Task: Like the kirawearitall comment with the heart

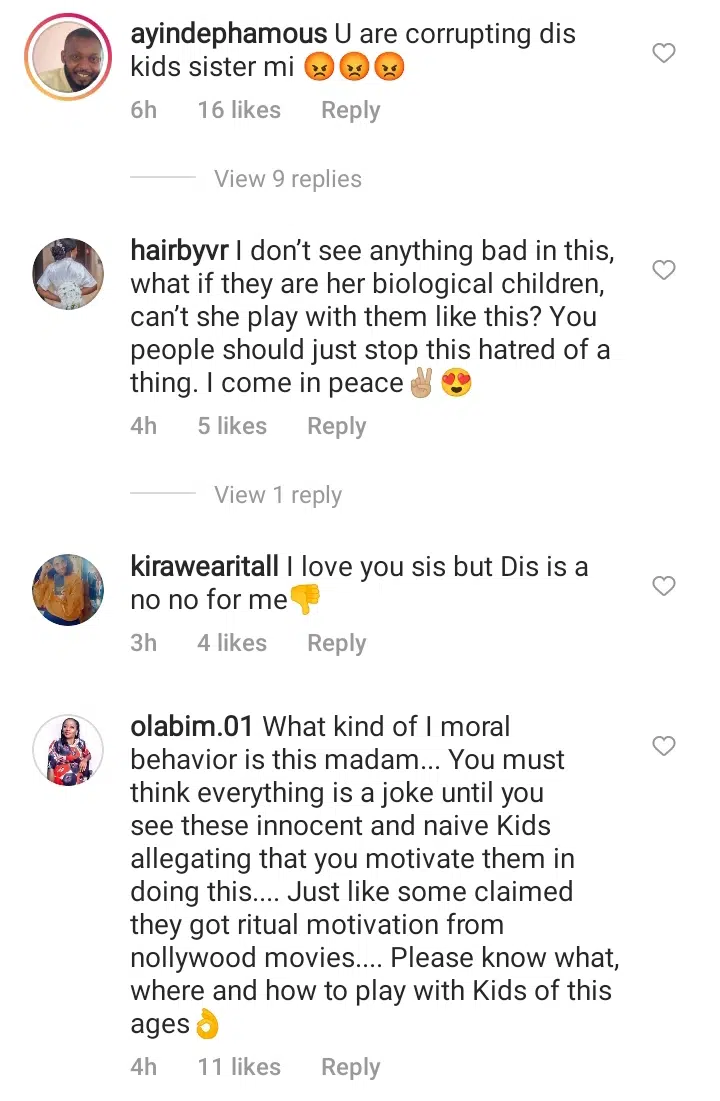Action: tap(664, 586)
